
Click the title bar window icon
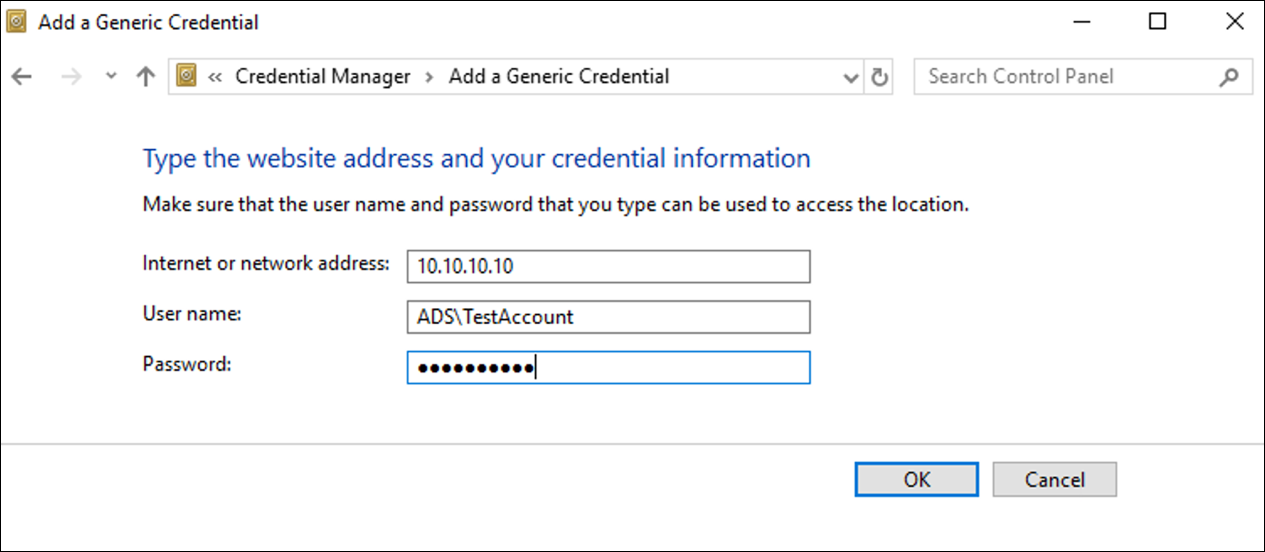point(17,22)
